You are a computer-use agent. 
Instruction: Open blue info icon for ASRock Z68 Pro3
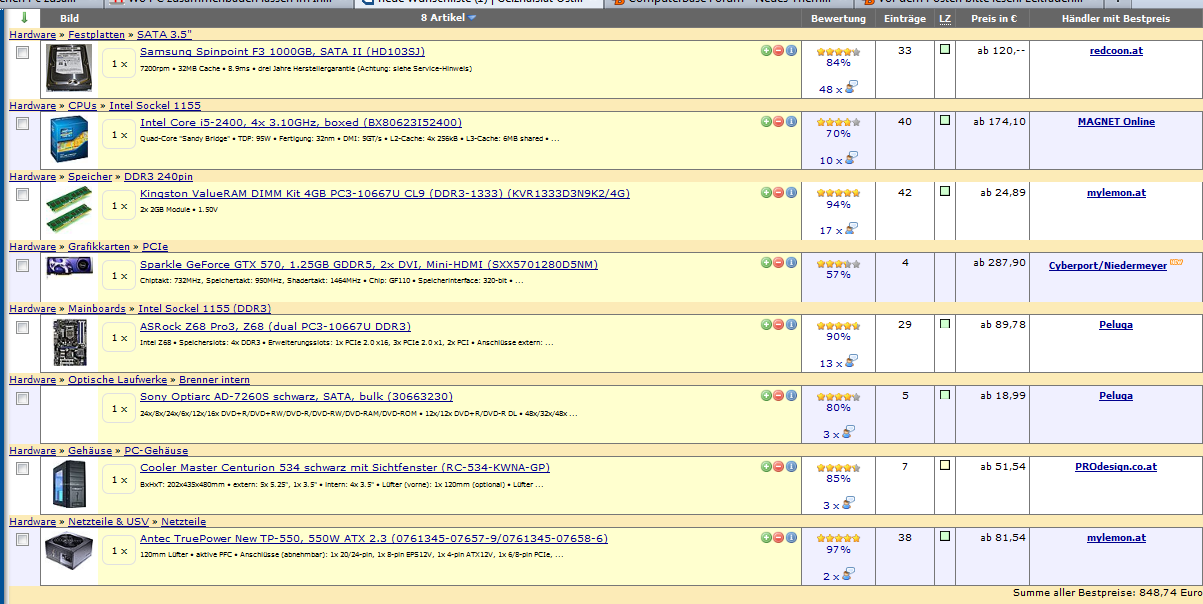(791, 324)
